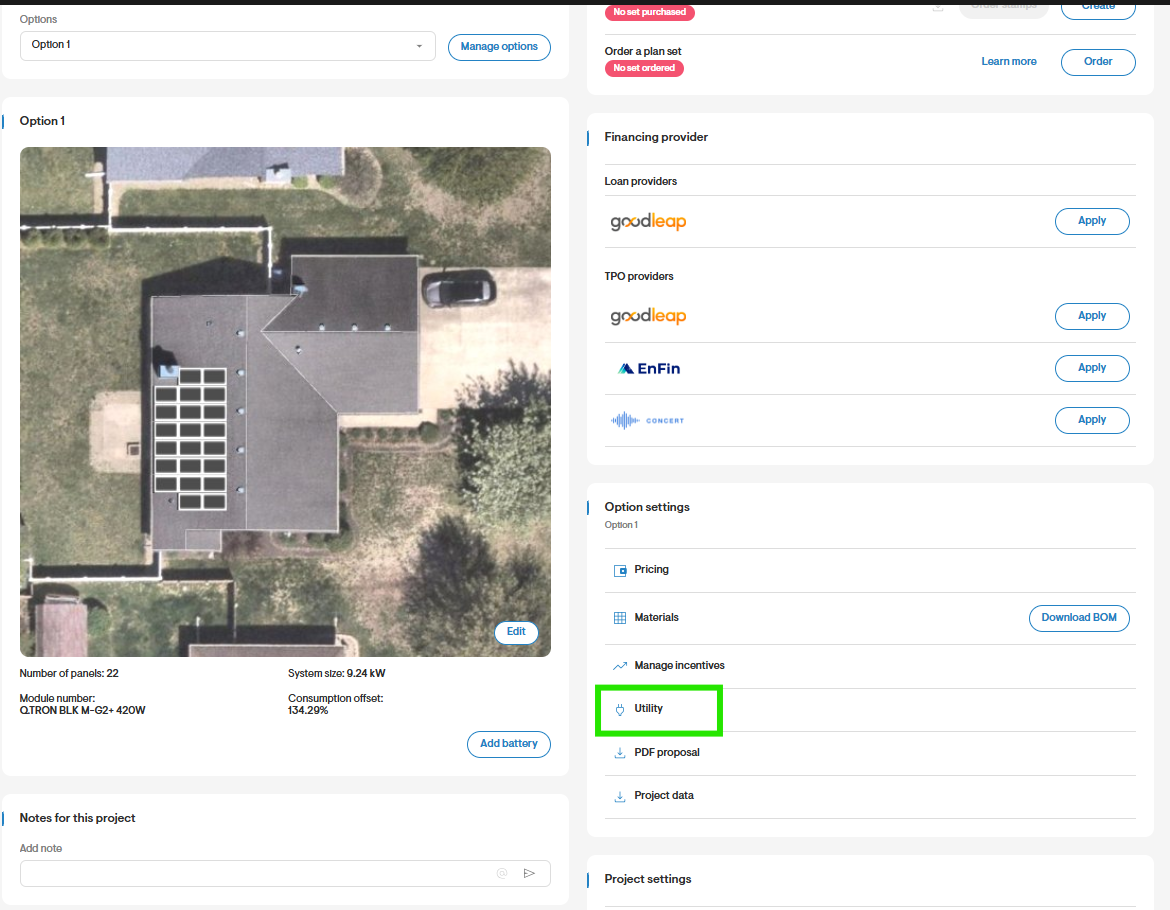
Task: Click the Materials grid icon
Action: tap(620, 618)
